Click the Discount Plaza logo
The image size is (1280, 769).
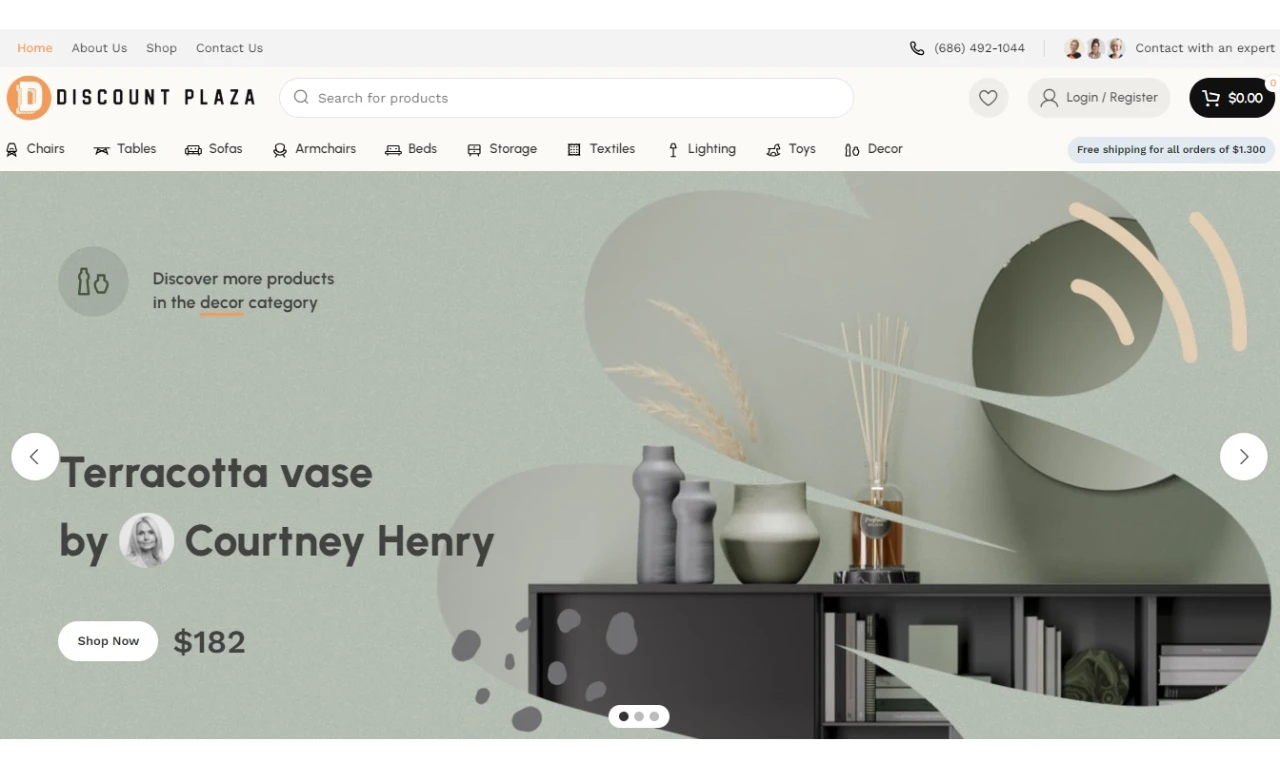pos(131,98)
